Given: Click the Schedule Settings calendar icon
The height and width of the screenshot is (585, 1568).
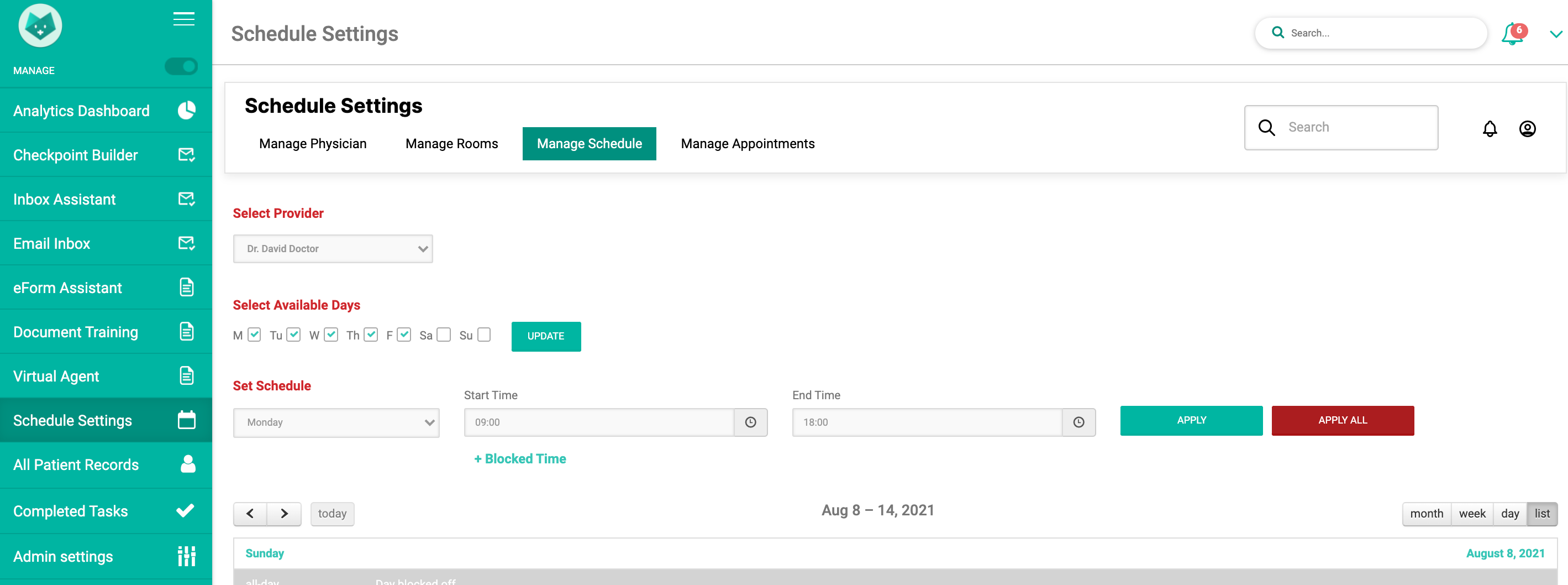Looking at the screenshot, I should coord(186,420).
